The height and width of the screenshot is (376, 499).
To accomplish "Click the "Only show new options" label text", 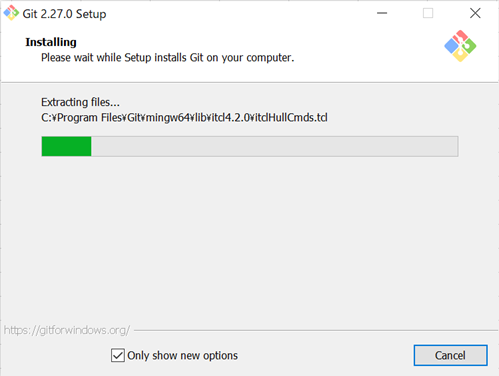I will 182,356.
